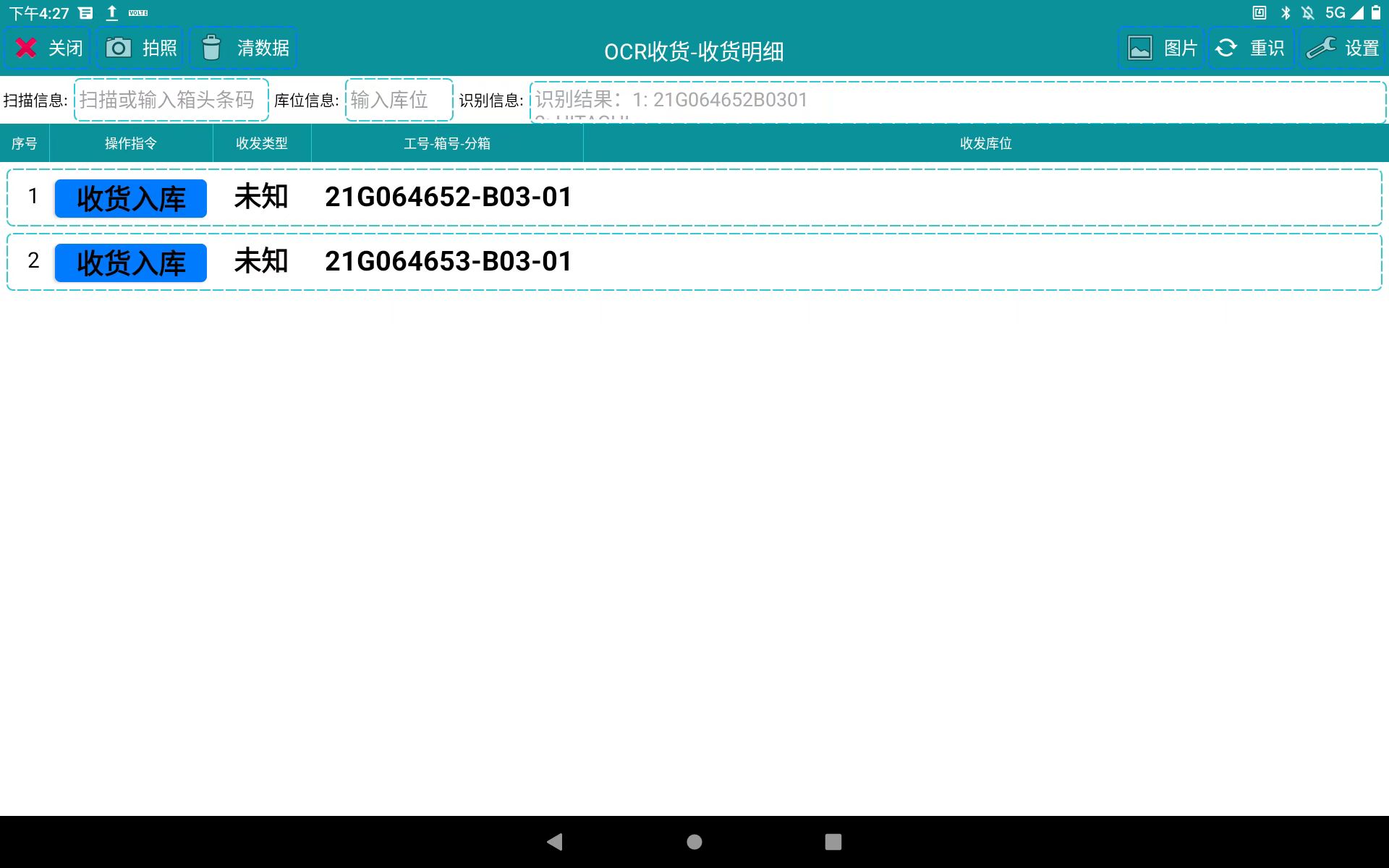Tap the 识别结果 recognition info box

[957, 101]
